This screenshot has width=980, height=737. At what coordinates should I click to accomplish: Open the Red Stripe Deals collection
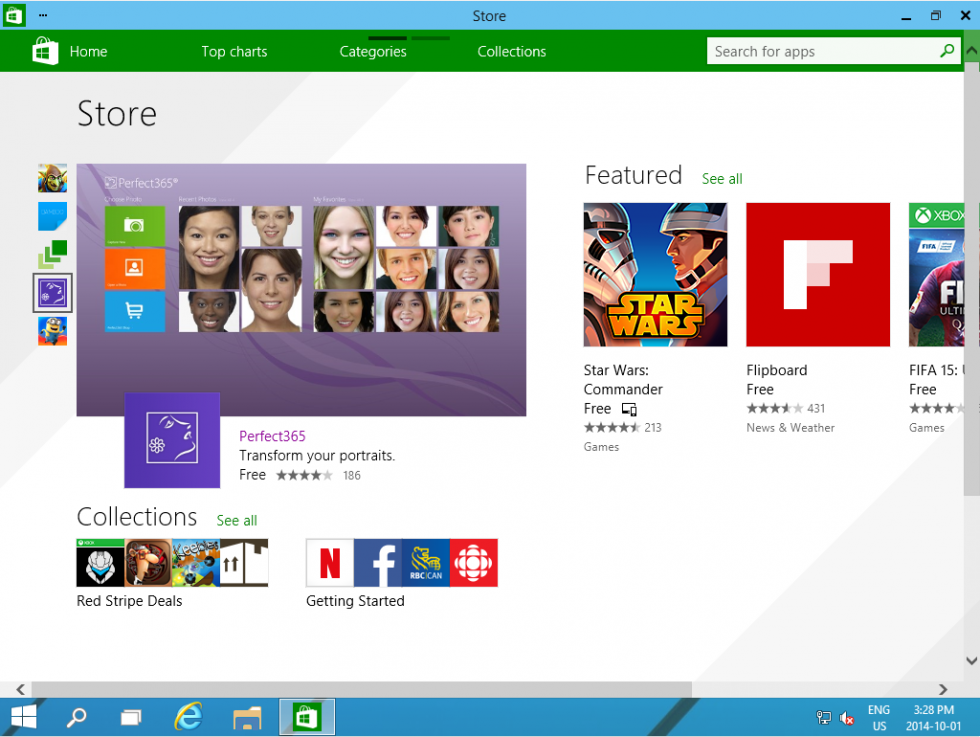172,563
